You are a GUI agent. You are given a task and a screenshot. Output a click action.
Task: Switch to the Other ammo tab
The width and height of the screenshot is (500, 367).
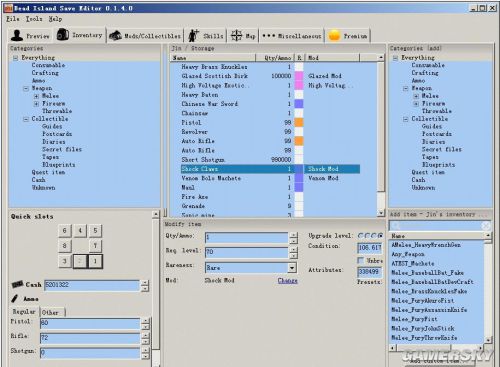click(50, 312)
